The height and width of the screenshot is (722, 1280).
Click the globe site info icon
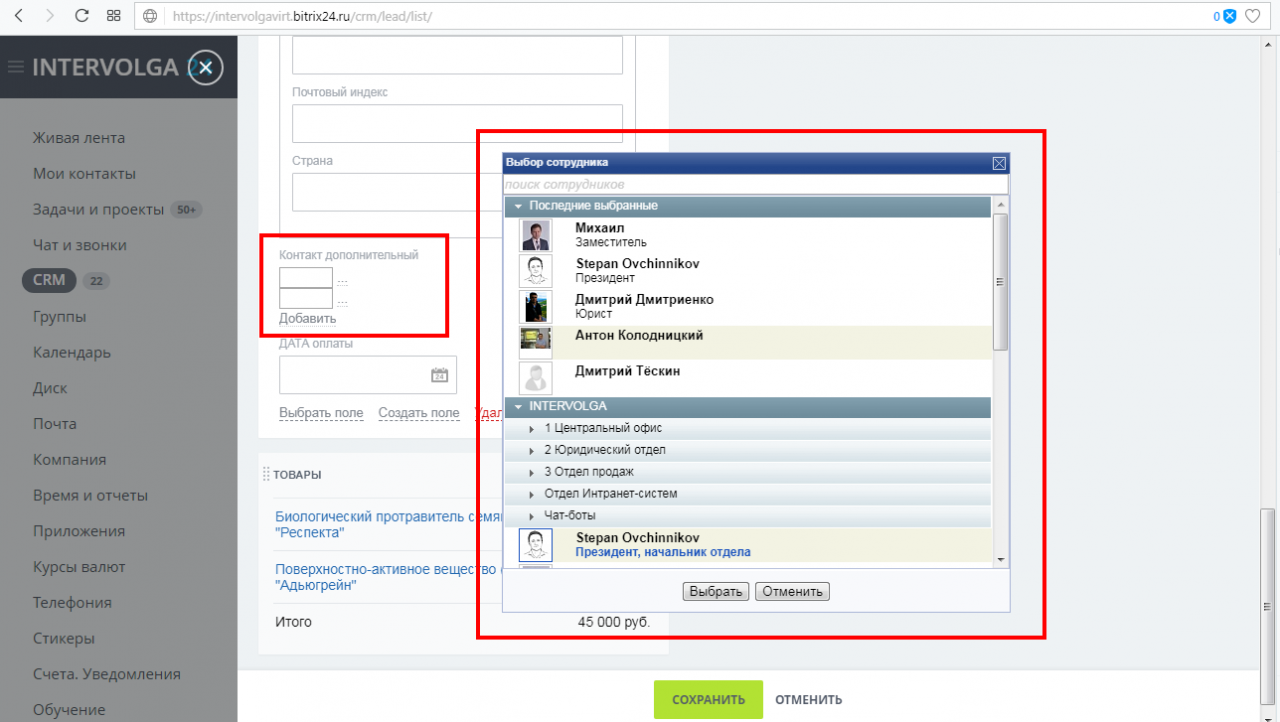[151, 16]
